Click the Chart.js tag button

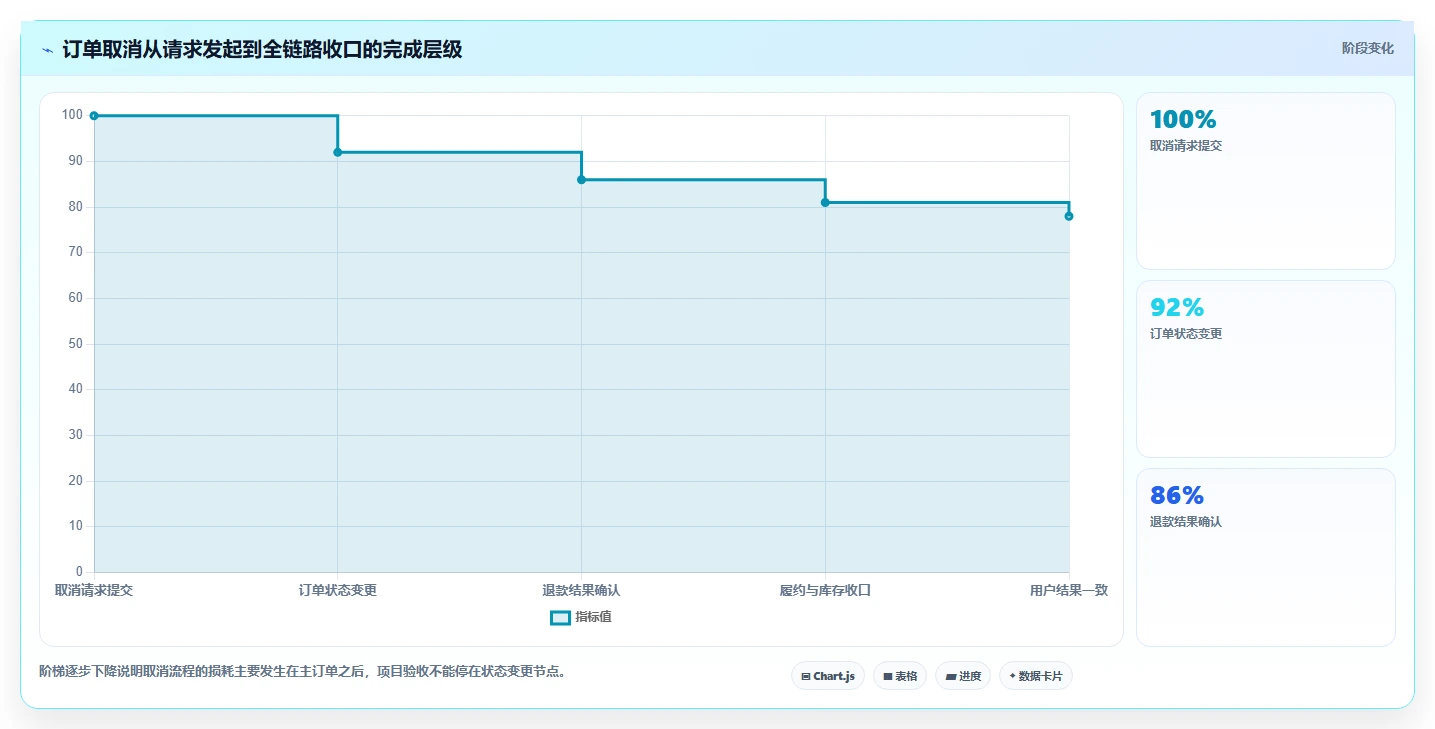828,676
